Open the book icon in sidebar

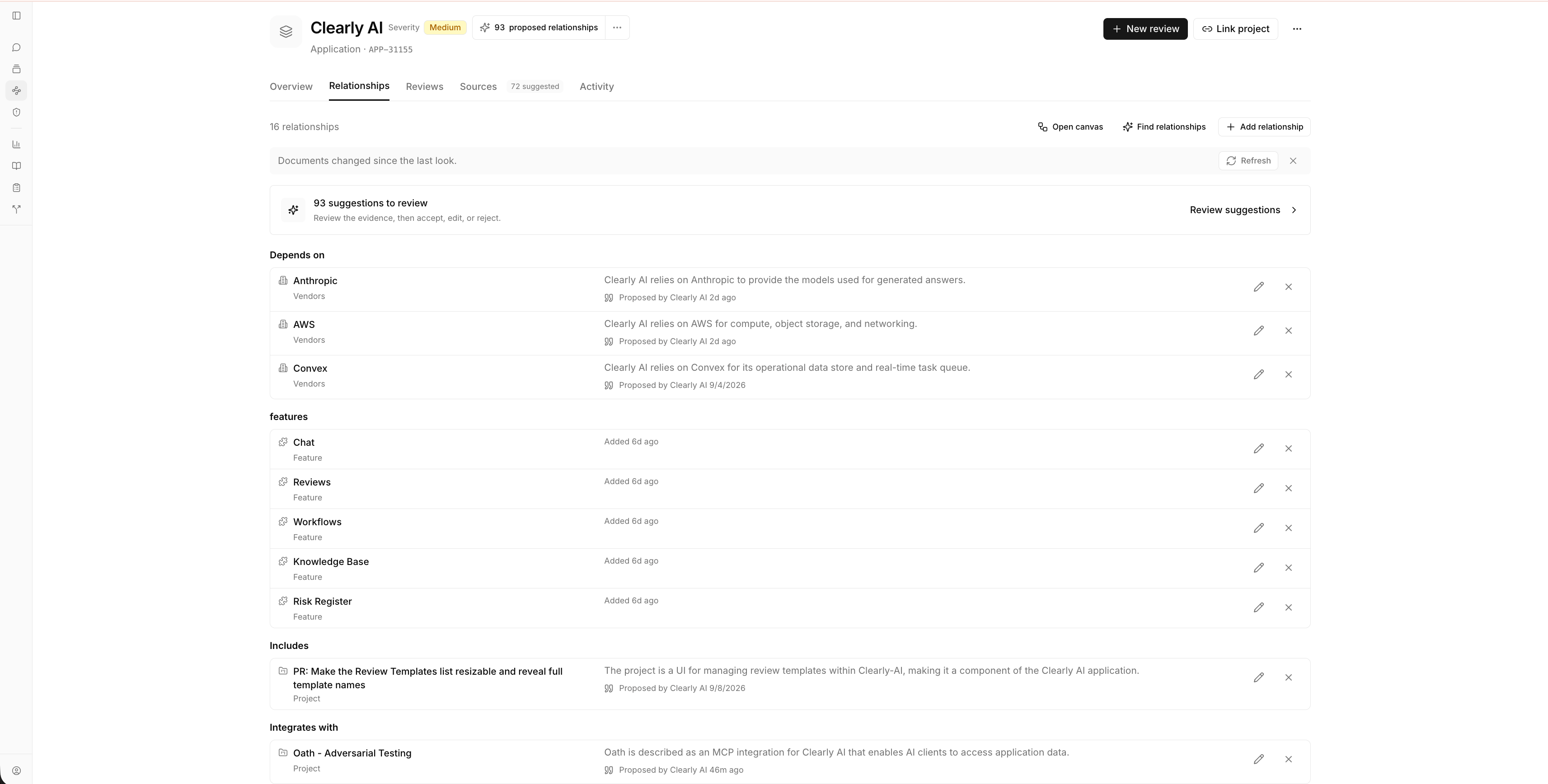(16, 166)
